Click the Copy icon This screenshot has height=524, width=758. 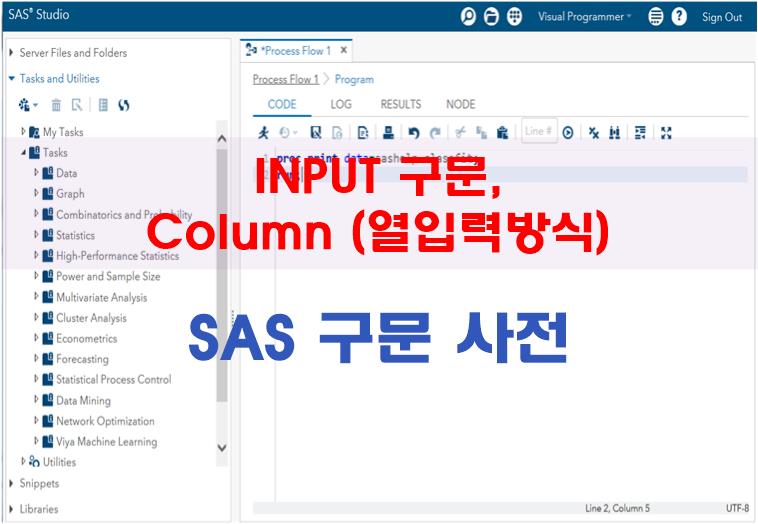click(x=481, y=132)
